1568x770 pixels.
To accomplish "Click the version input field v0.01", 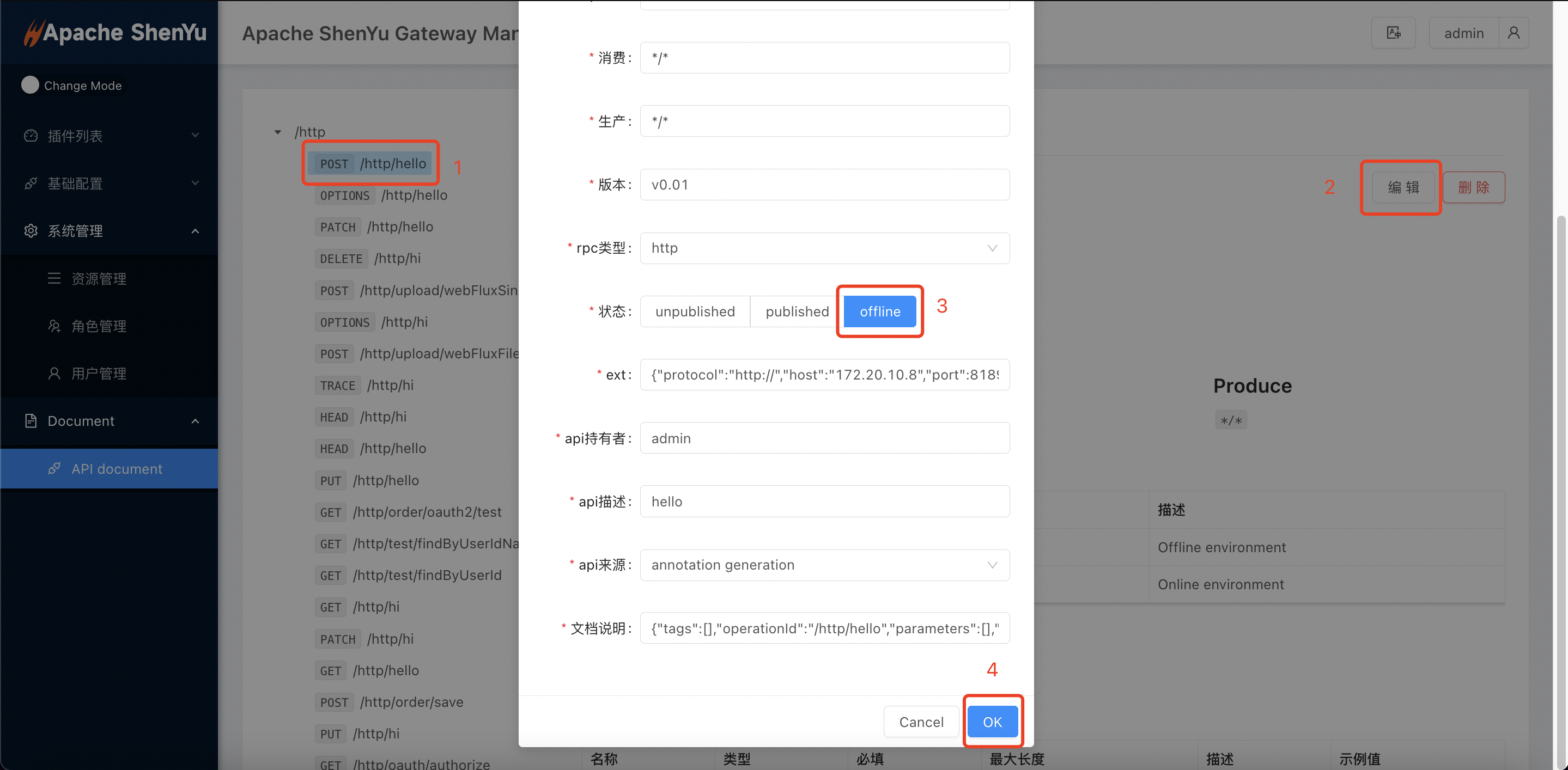I will coord(824,185).
